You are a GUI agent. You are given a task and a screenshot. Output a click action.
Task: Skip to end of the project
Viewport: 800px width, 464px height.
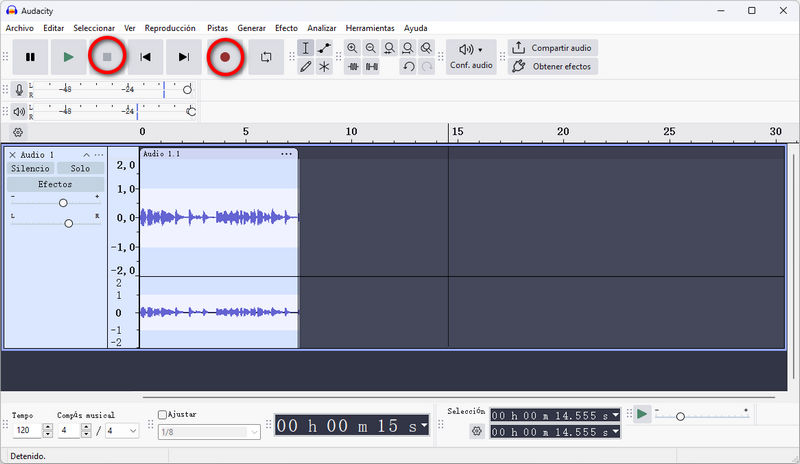pyautogui.click(x=184, y=57)
